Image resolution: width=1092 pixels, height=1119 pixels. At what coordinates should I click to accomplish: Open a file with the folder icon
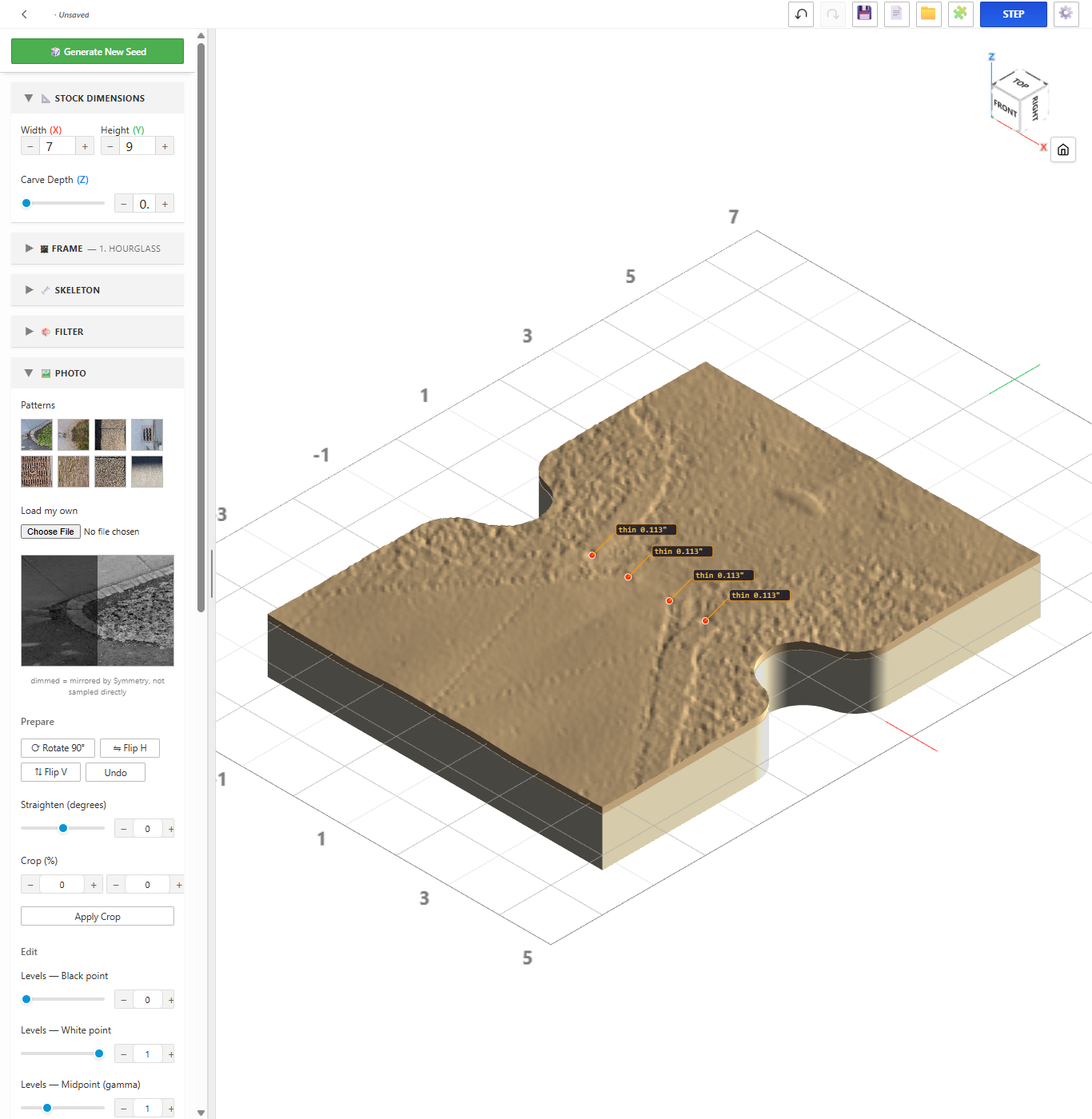[928, 14]
